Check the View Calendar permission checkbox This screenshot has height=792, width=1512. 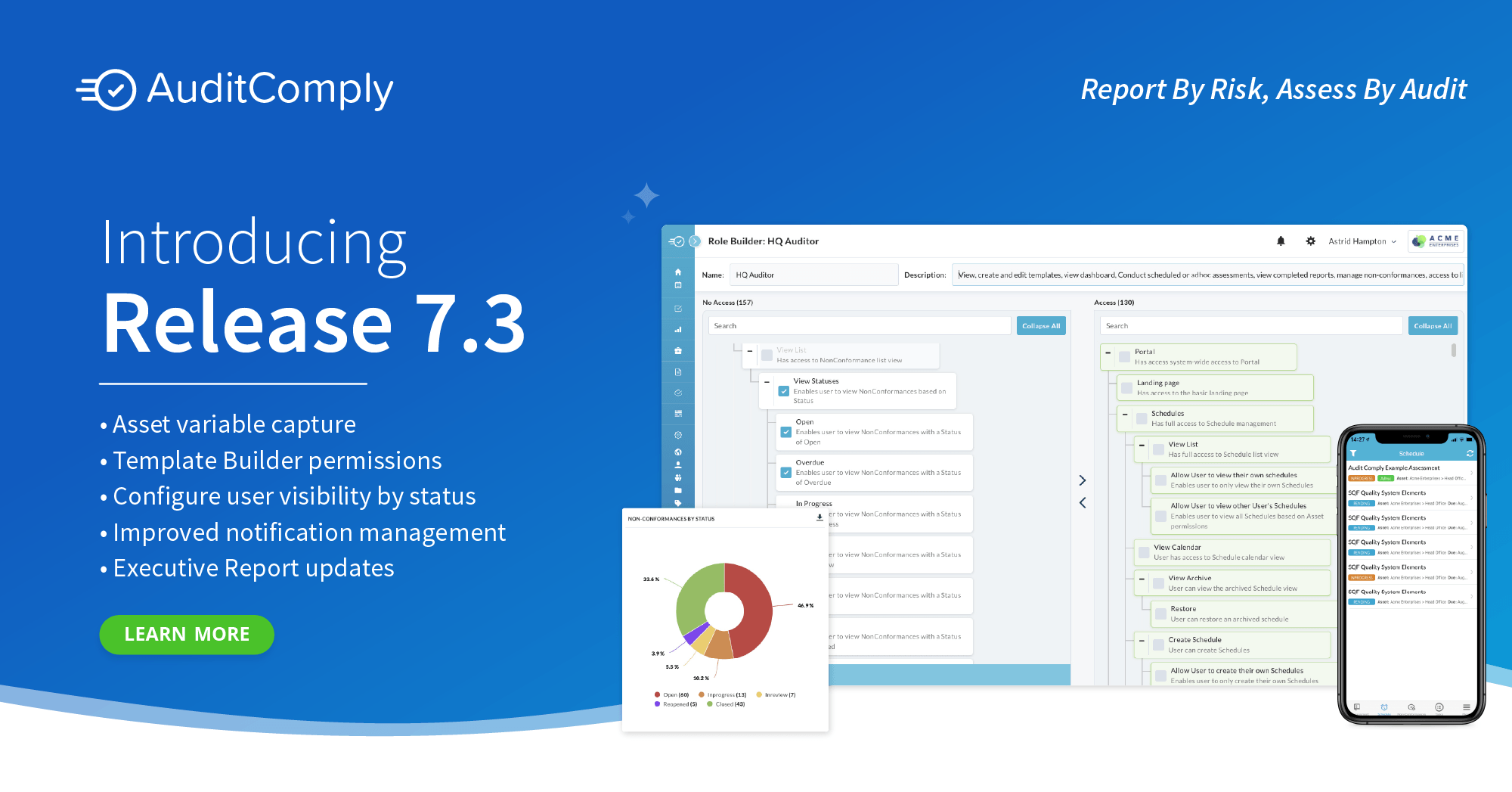click(1144, 552)
